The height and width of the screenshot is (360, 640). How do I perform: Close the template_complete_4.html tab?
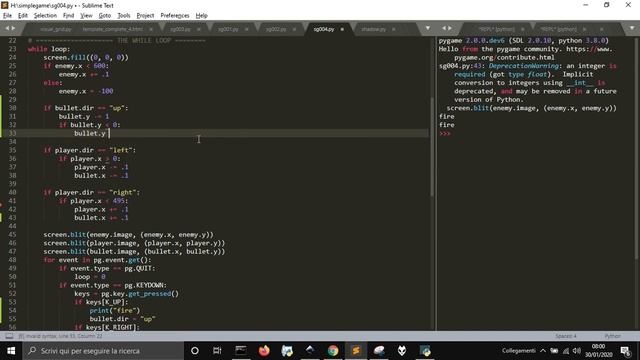tap(151, 29)
